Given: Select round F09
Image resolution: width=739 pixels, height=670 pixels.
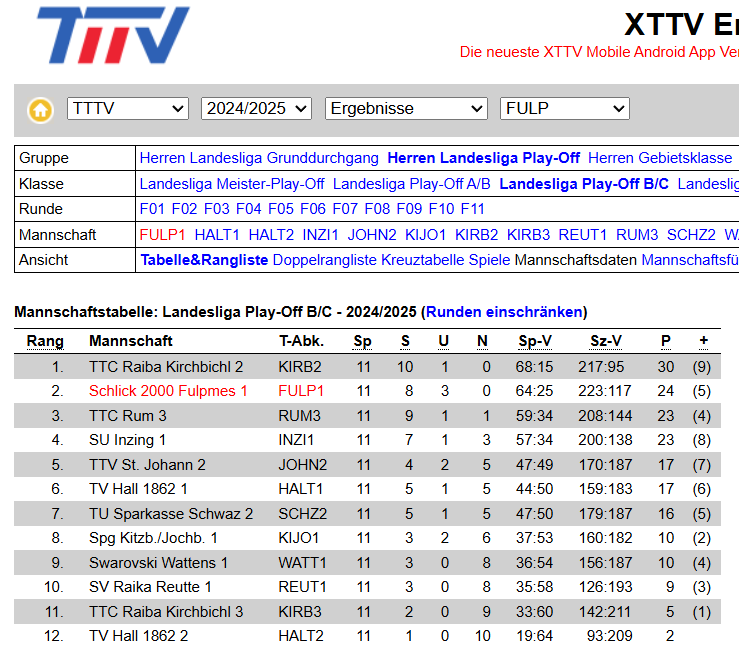Looking at the screenshot, I should (x=409, y=209).
